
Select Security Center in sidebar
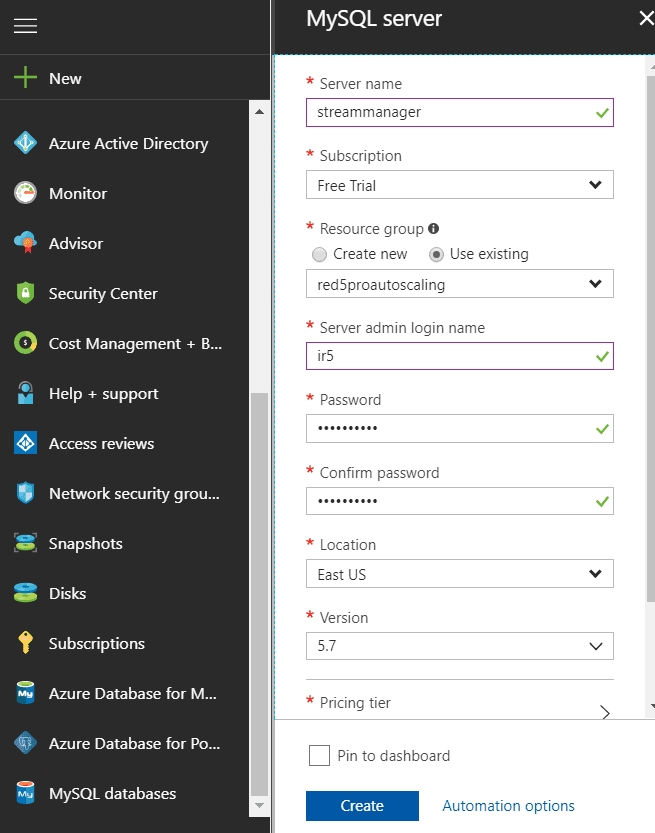click(103, 294)
